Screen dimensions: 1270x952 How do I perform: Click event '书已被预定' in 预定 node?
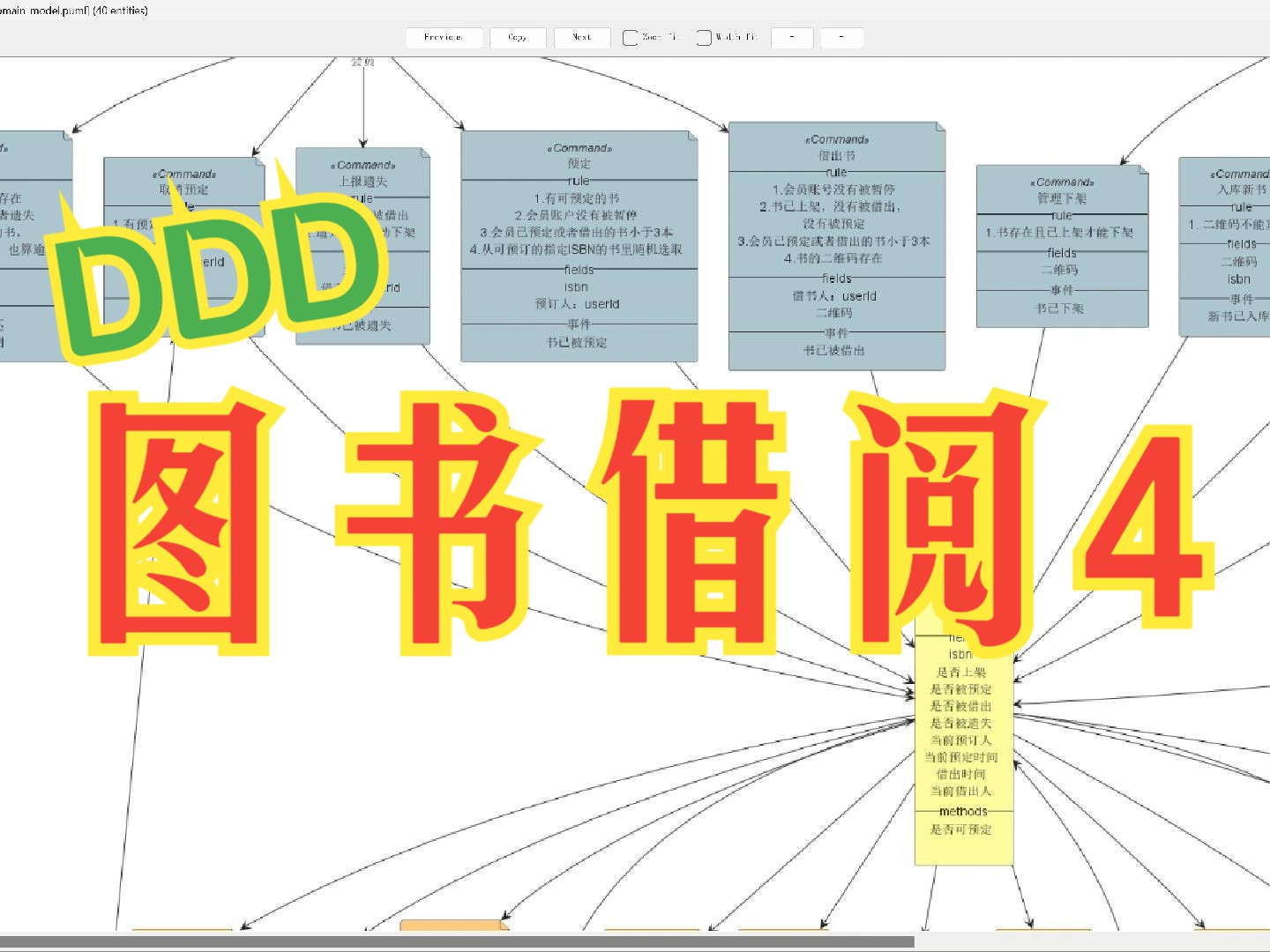(577, 342)
